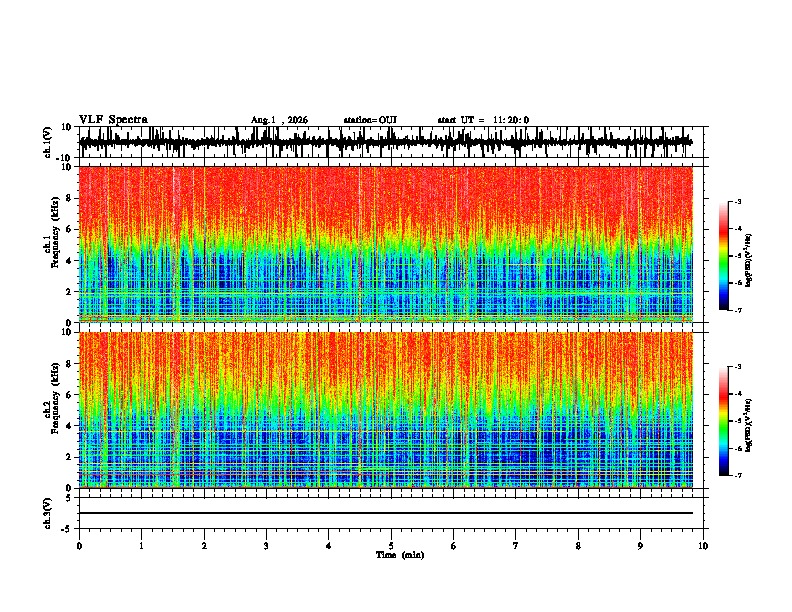Click the "station=OUI" header label
Image resolution: width=792 pixels, height=612 pixels.
coord(370,120)
